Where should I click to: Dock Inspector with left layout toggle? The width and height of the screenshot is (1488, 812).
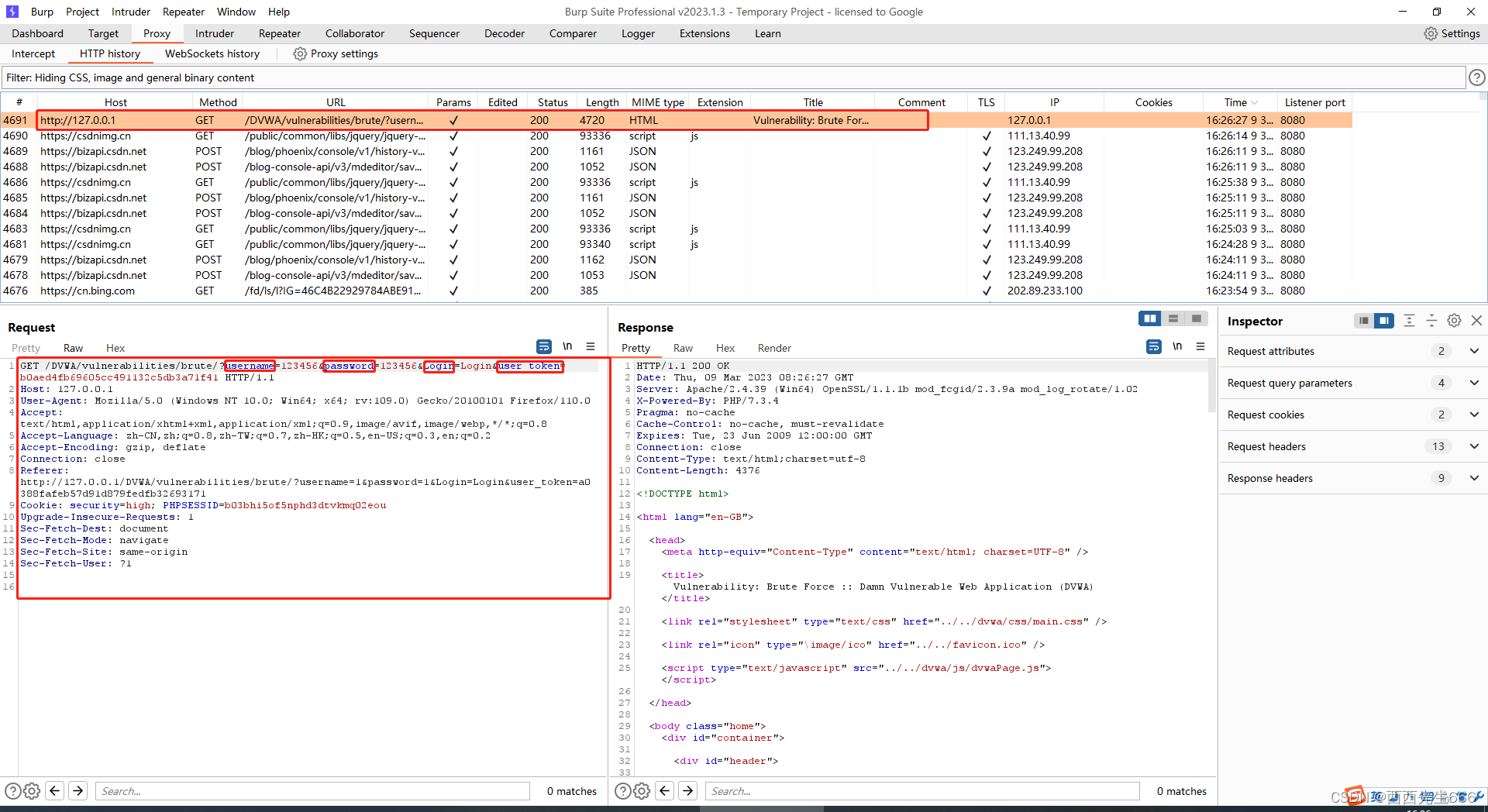(1364, 321)
